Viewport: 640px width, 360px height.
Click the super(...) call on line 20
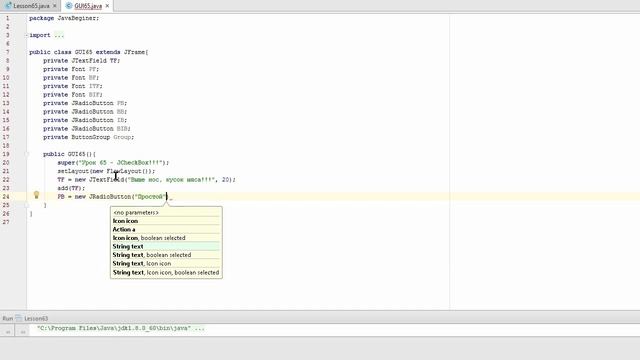[x=113, y=162]
